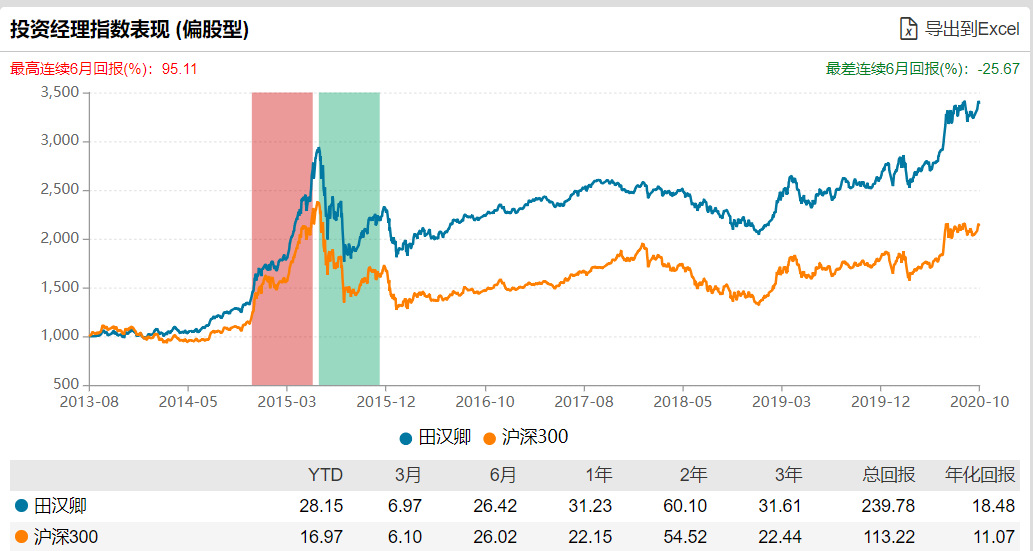
Task: Click the 田汉卿 name in the table
Action: [x=54, y=506]
